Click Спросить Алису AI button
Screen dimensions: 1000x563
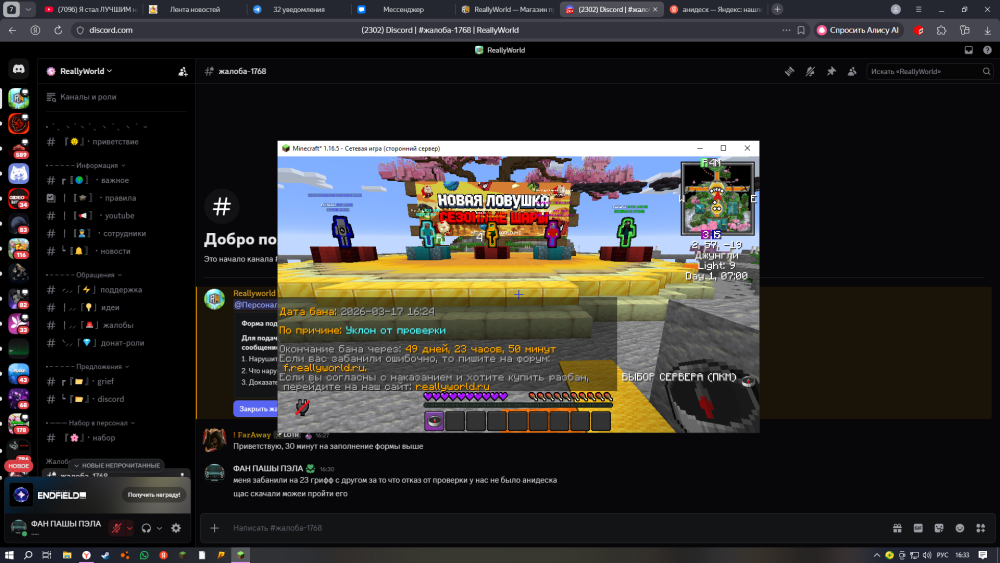click(x=858, y=30)
